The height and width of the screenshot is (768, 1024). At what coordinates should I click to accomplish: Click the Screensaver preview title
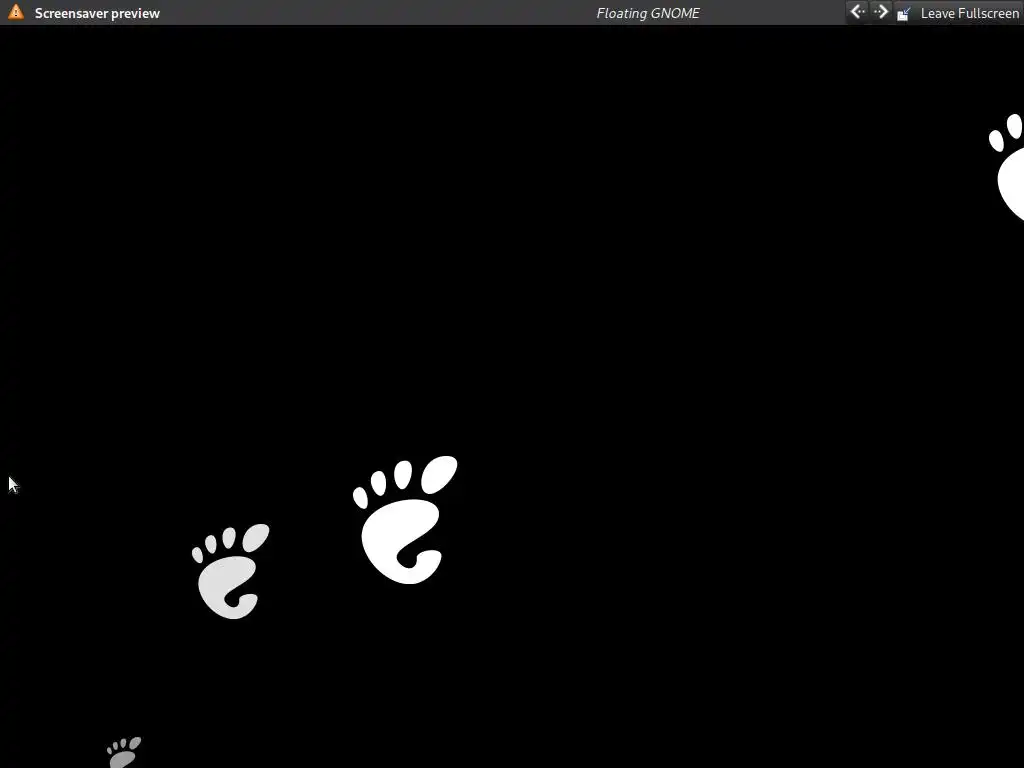point(97,13)
